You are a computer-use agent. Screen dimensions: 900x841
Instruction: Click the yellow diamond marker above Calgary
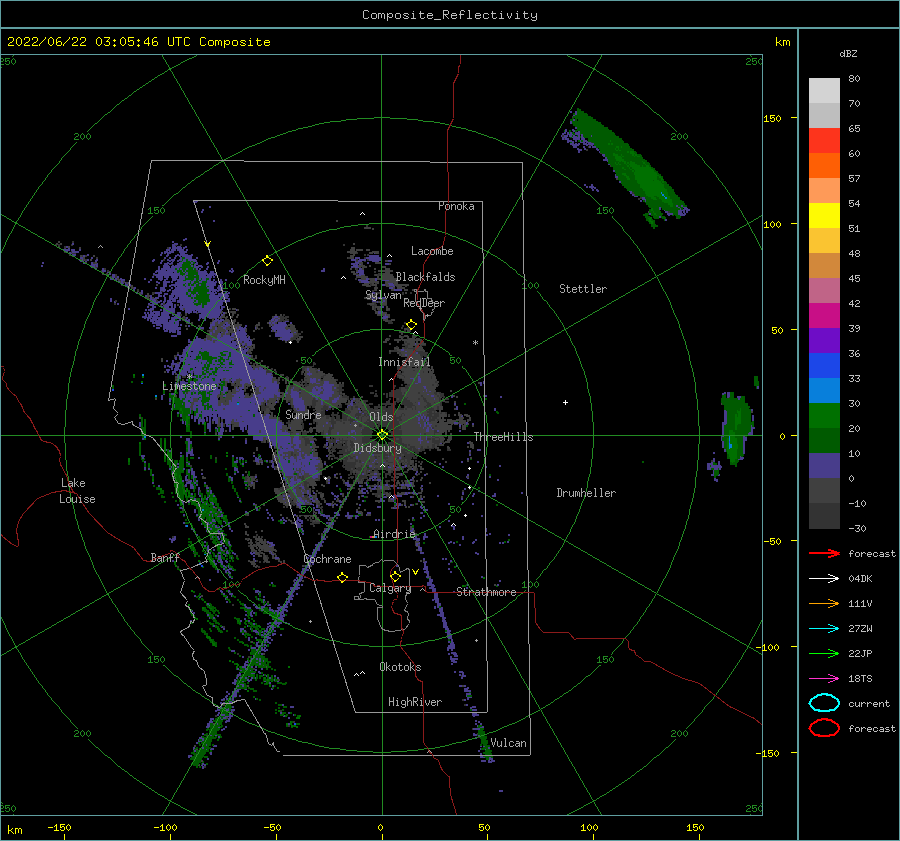pyautogui.click(x=395, y=576)
